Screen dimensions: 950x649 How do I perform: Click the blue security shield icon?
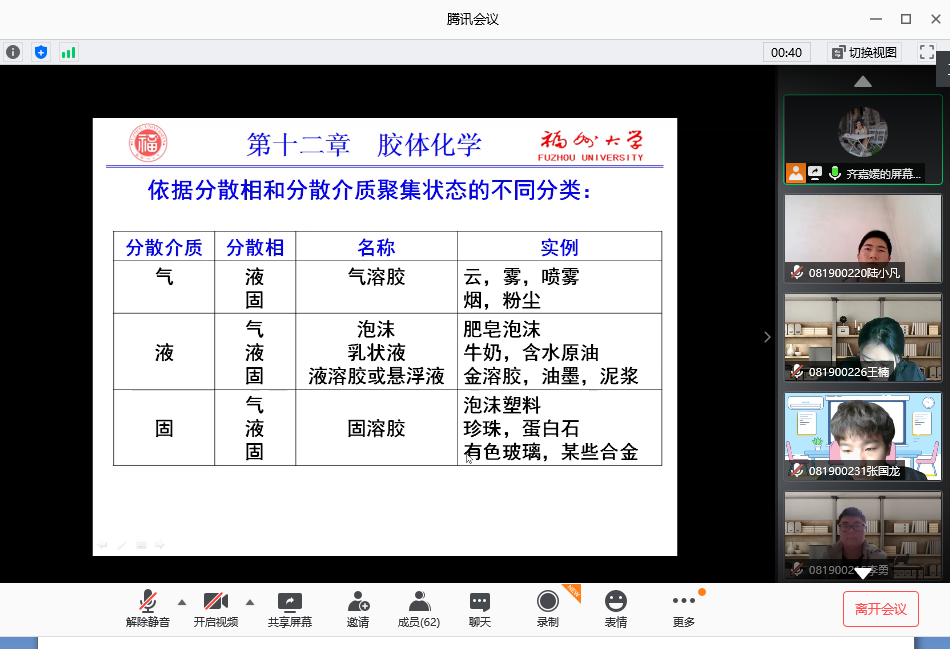[x=41, y=52]
